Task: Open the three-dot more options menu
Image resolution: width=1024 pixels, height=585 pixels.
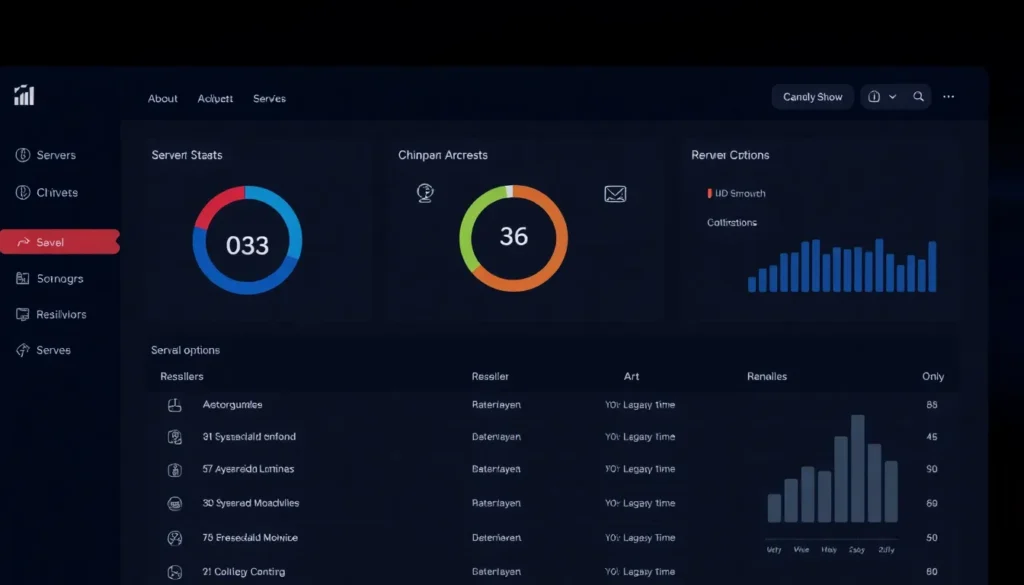Action: pyautogui.click(x=948, y=97)
